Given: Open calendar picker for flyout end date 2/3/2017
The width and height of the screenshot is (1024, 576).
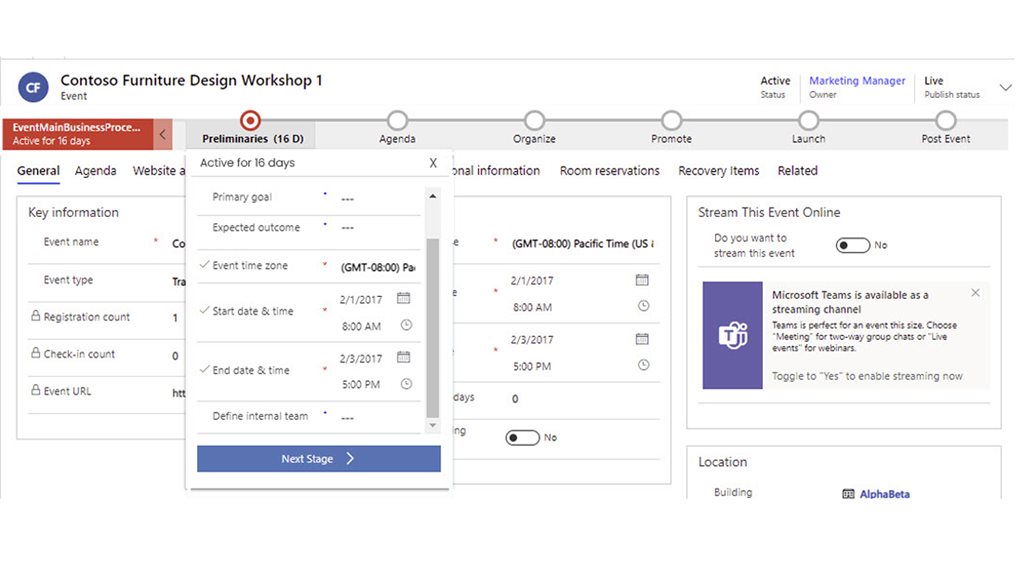Looking at the screenshot, I should coord(404,357).
